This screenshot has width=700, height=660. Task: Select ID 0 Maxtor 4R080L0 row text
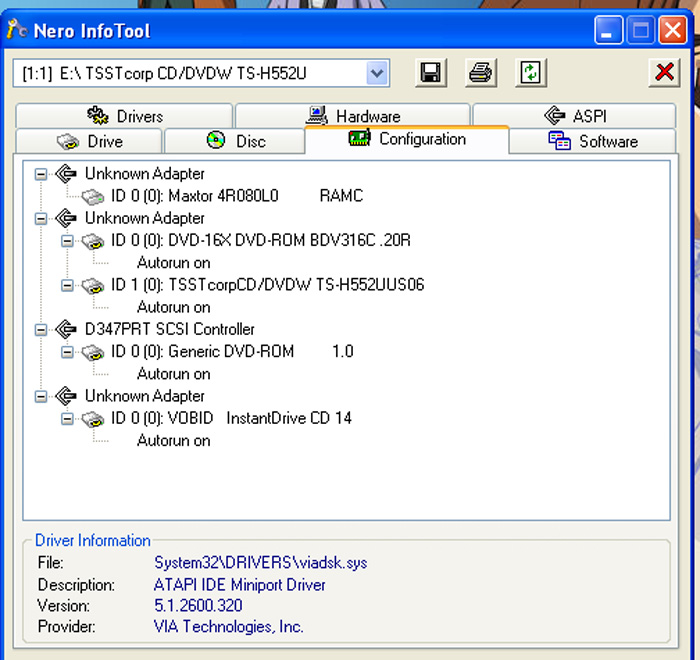(x=237, y=196)
